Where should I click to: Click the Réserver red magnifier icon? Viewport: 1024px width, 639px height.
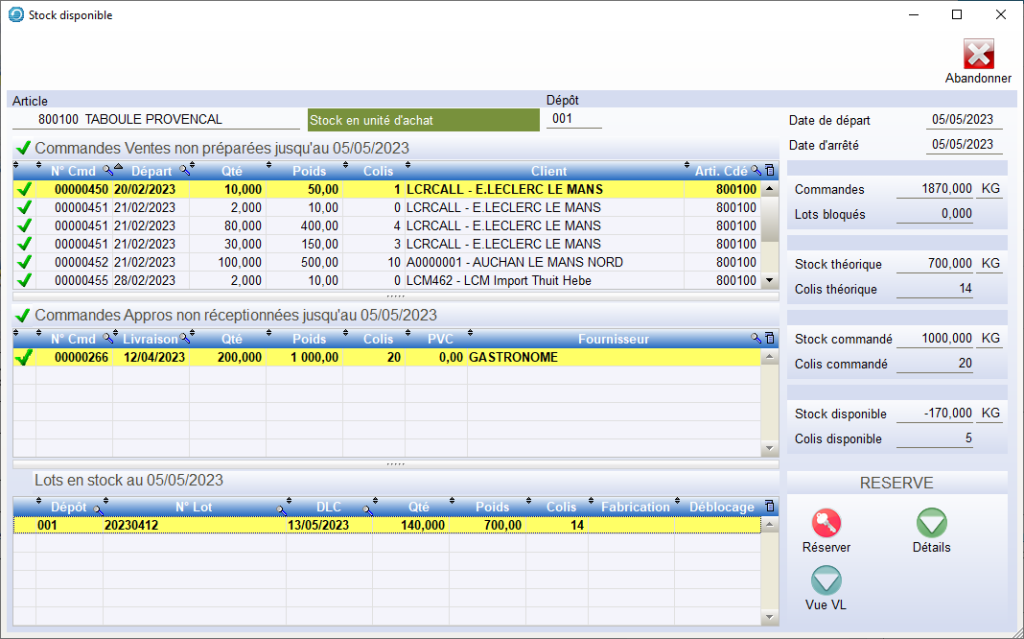(x=826, y=523)
